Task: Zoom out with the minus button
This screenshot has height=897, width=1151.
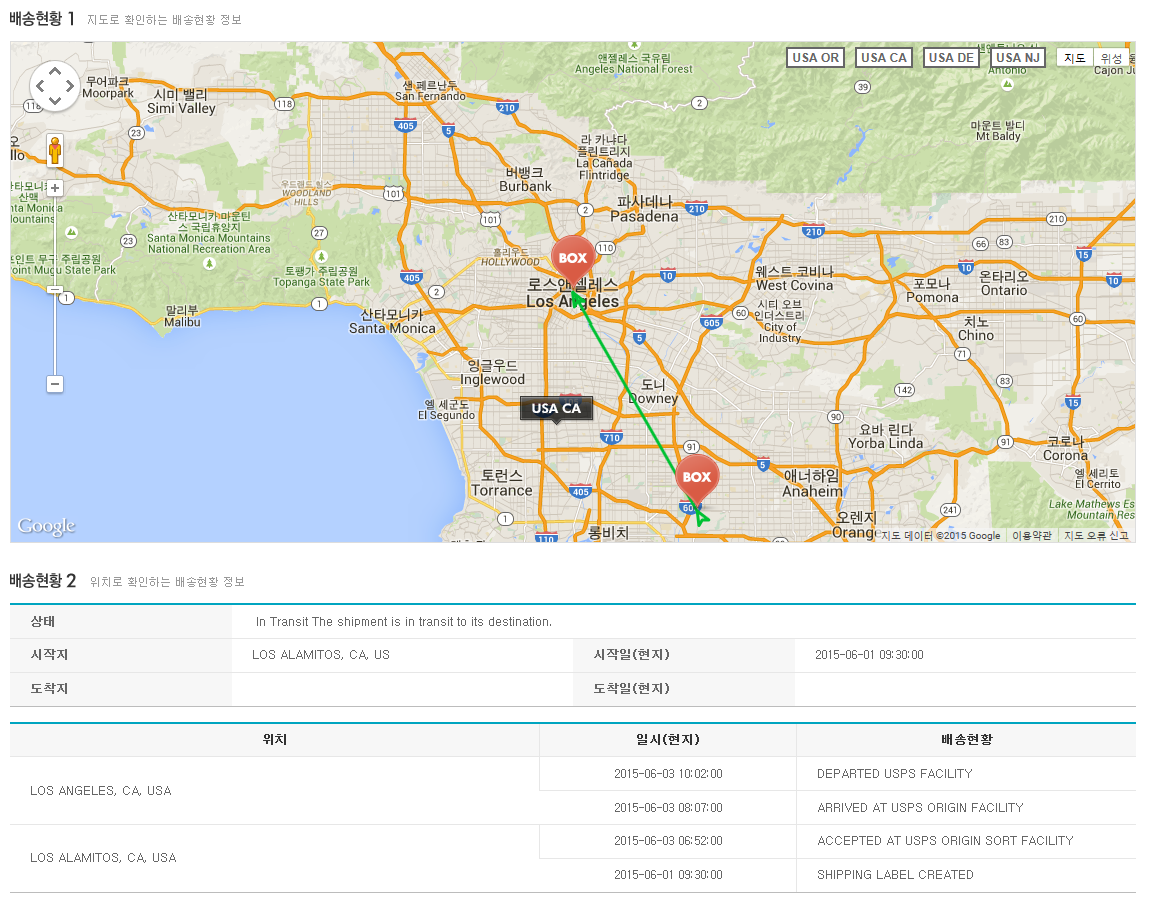Action: click(x=55, y=384)
